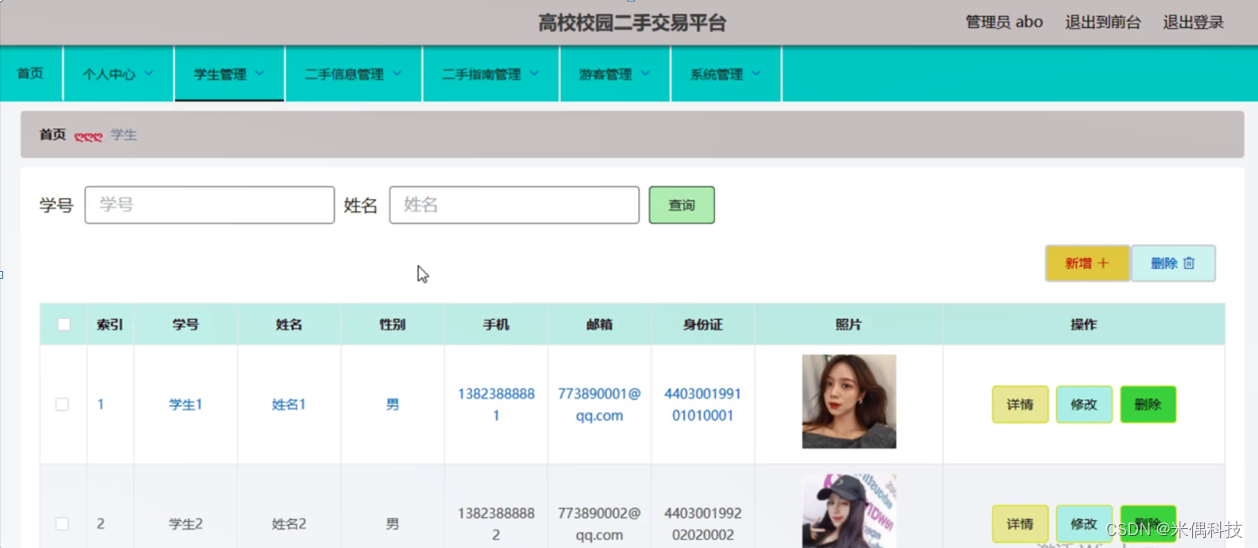Click the 身份证 column header
Image resolution: width=1258 pixels, height=548 pixels.
pos(703,324)
